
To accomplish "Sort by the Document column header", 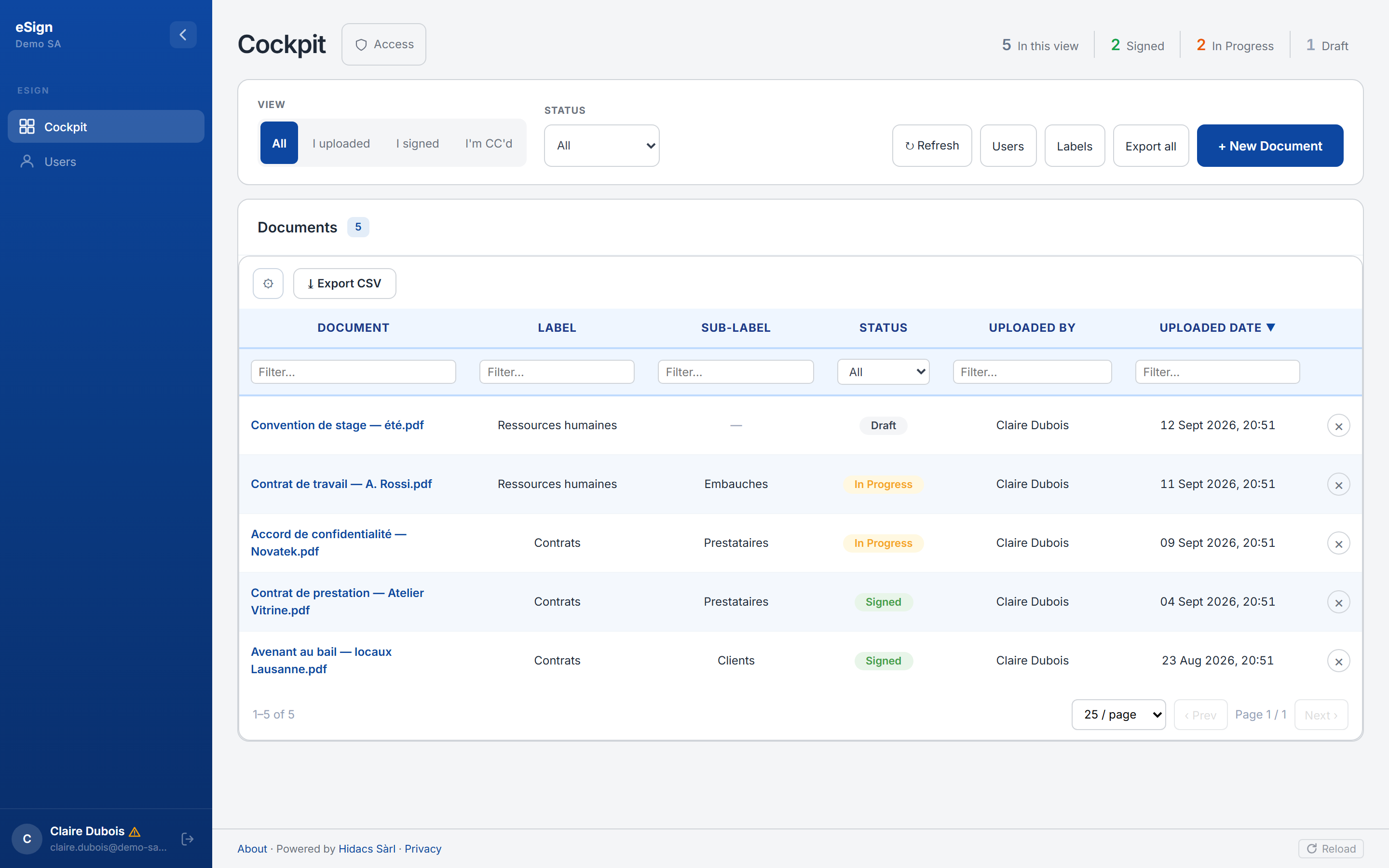I will pyautogui.click(x=353, y=328).
